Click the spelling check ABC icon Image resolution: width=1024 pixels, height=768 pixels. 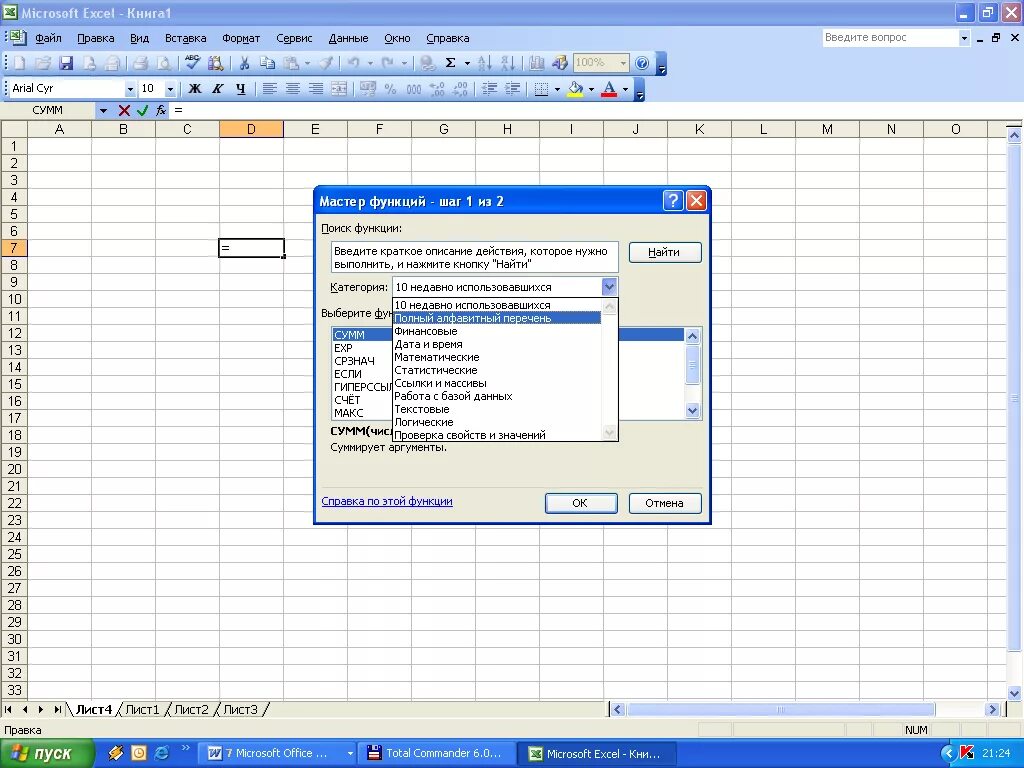tap(192, 63)
